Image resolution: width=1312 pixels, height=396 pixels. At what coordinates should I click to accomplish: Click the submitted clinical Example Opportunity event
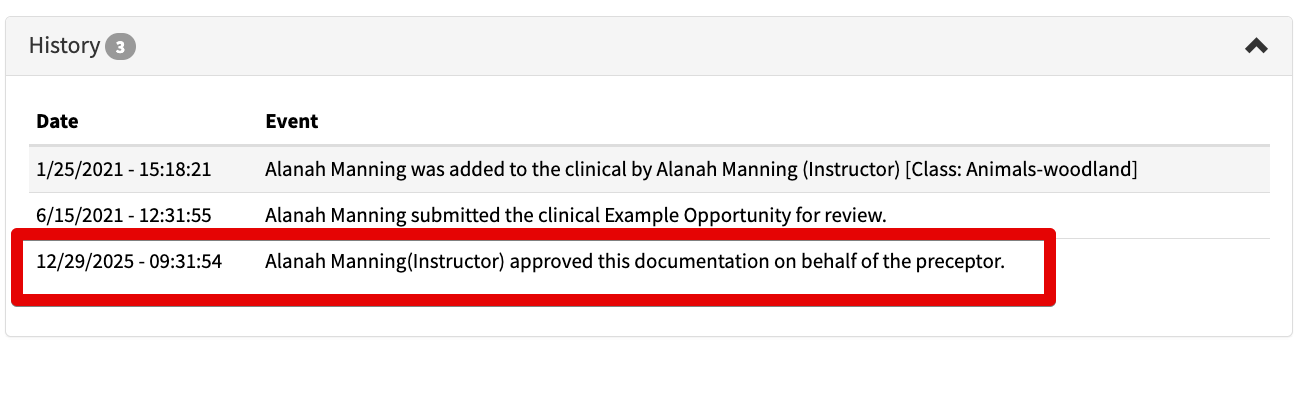tap(576, 215)
